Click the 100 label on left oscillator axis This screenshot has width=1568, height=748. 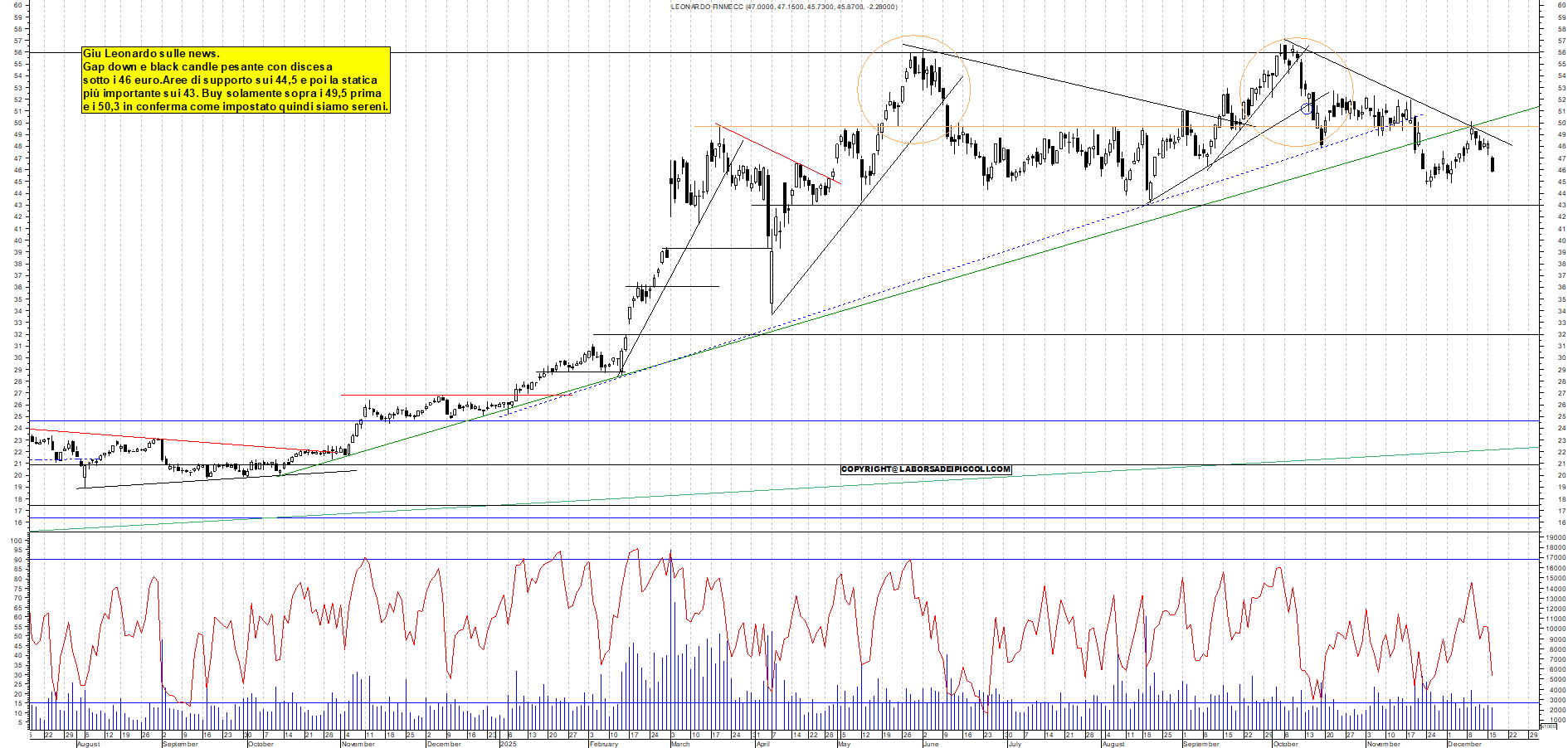coord(17,541)
